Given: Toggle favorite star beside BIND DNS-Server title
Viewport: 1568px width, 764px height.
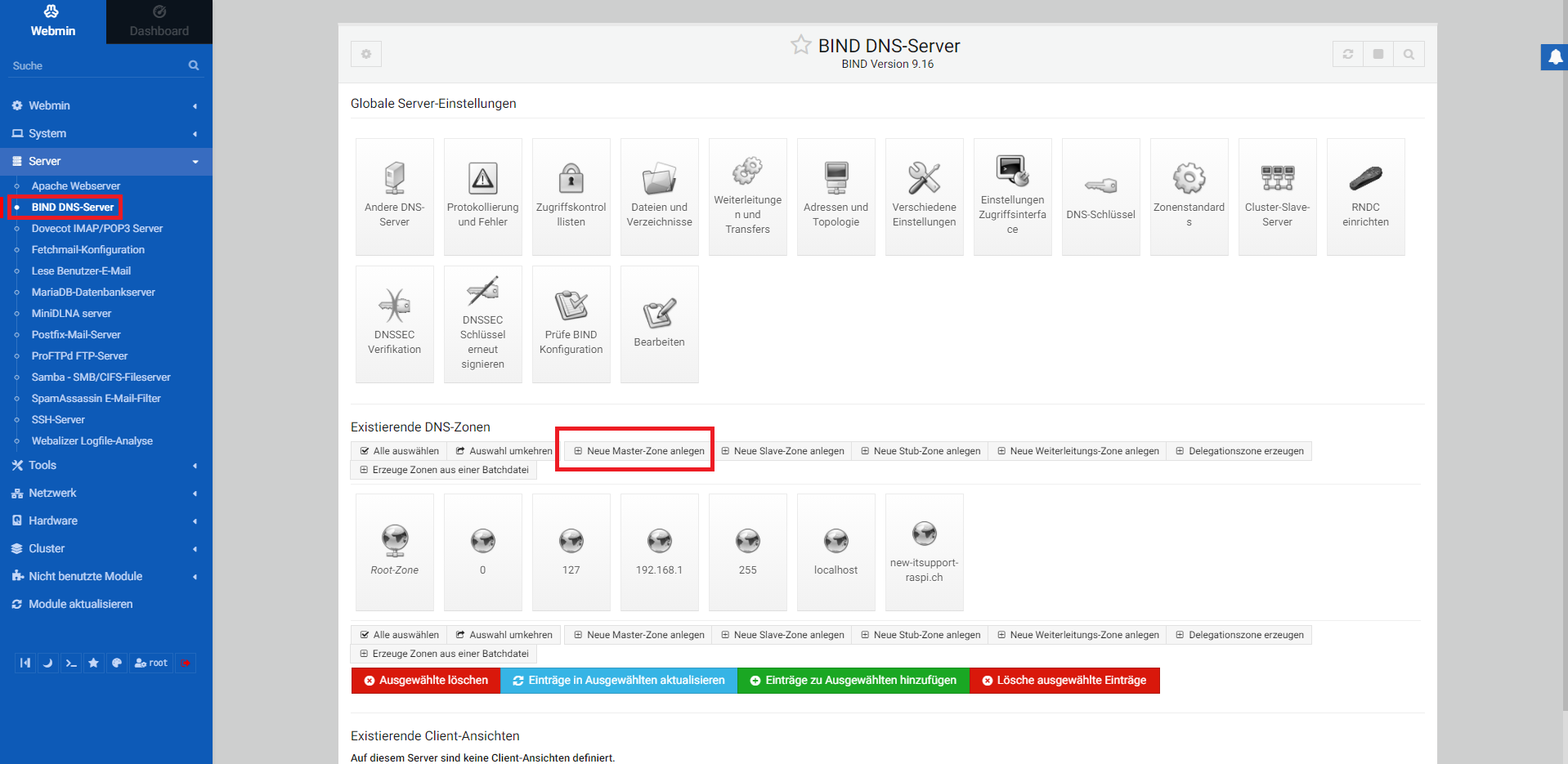Looking at the screenshot, I should pos(800,45).
